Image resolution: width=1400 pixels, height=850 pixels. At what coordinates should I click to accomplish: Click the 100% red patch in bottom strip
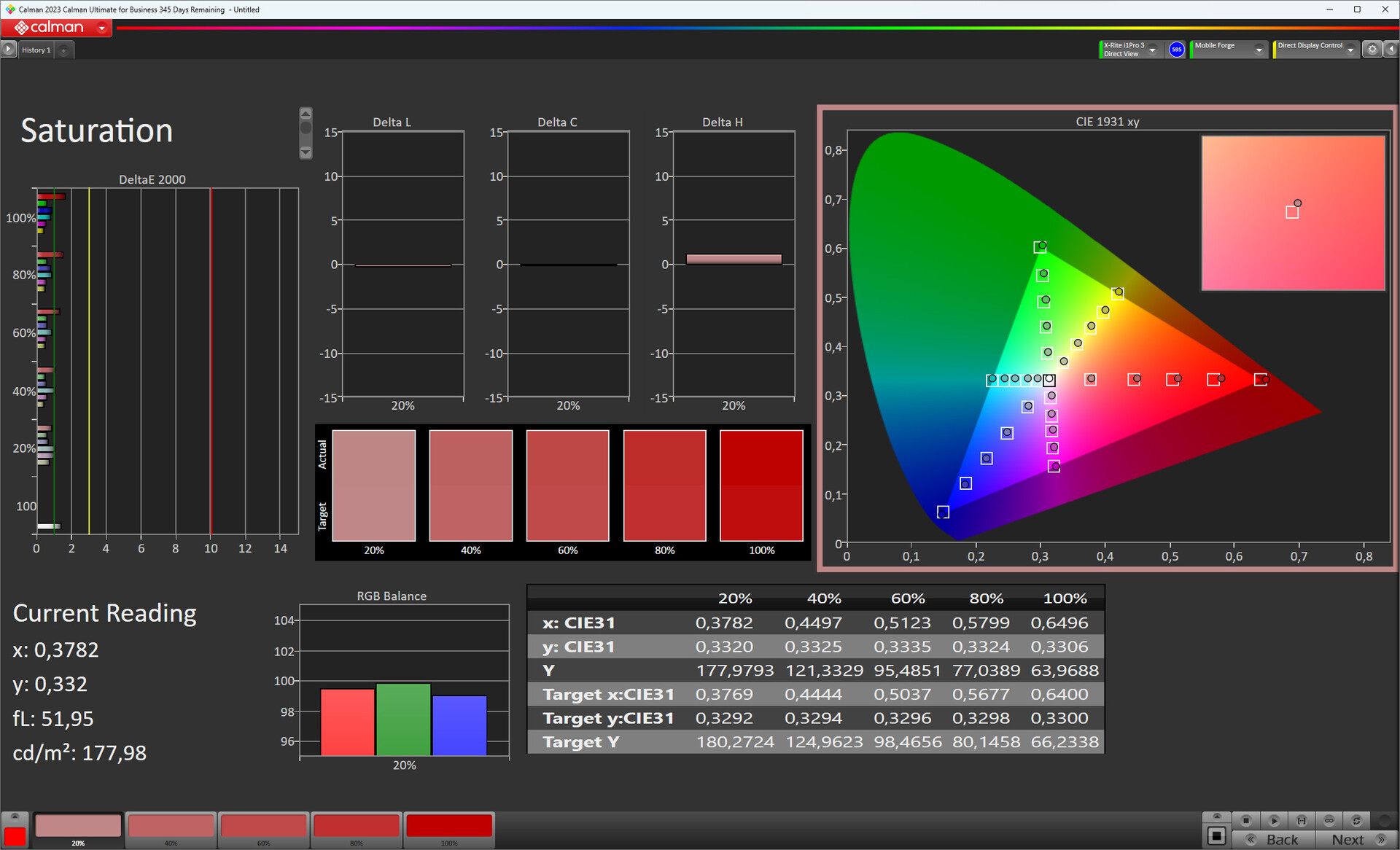(449, 830)
